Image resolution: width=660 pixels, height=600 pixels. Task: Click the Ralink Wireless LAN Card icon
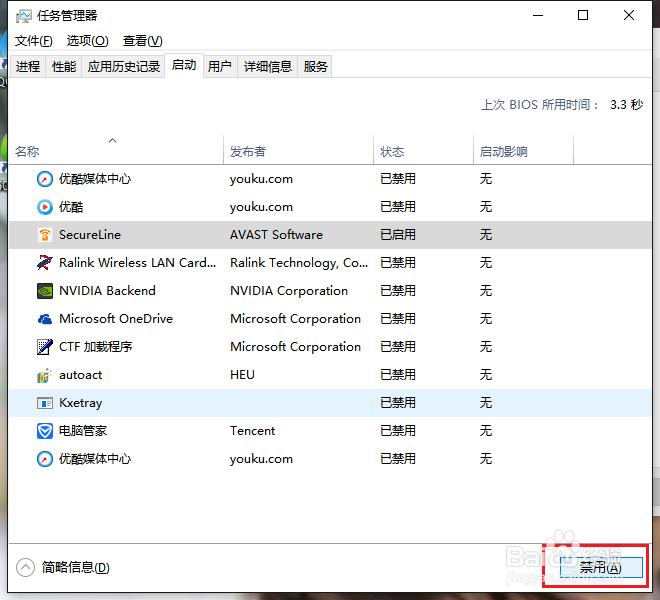(45, 263)
